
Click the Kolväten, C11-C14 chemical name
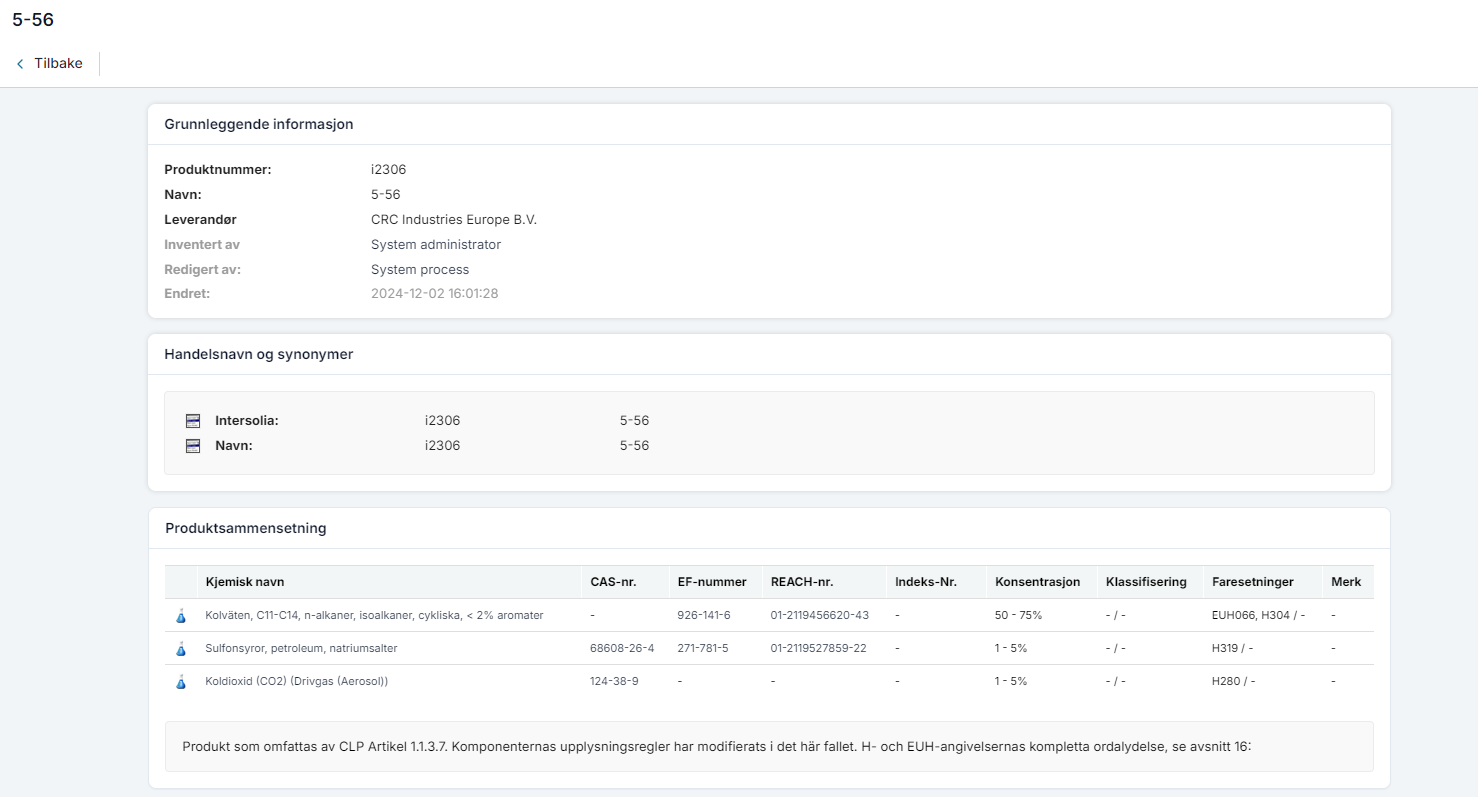tap(374, 616)
